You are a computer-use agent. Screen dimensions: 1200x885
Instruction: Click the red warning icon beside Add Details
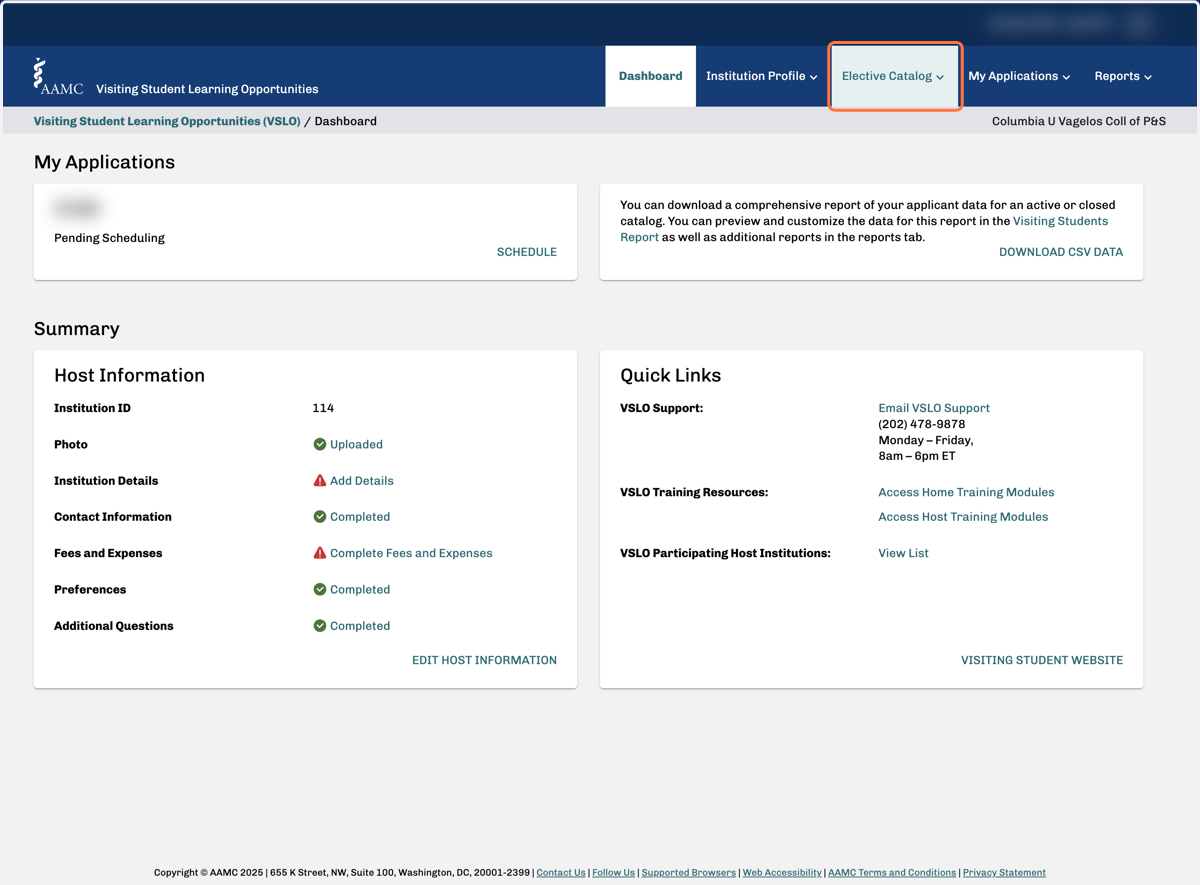320,481
